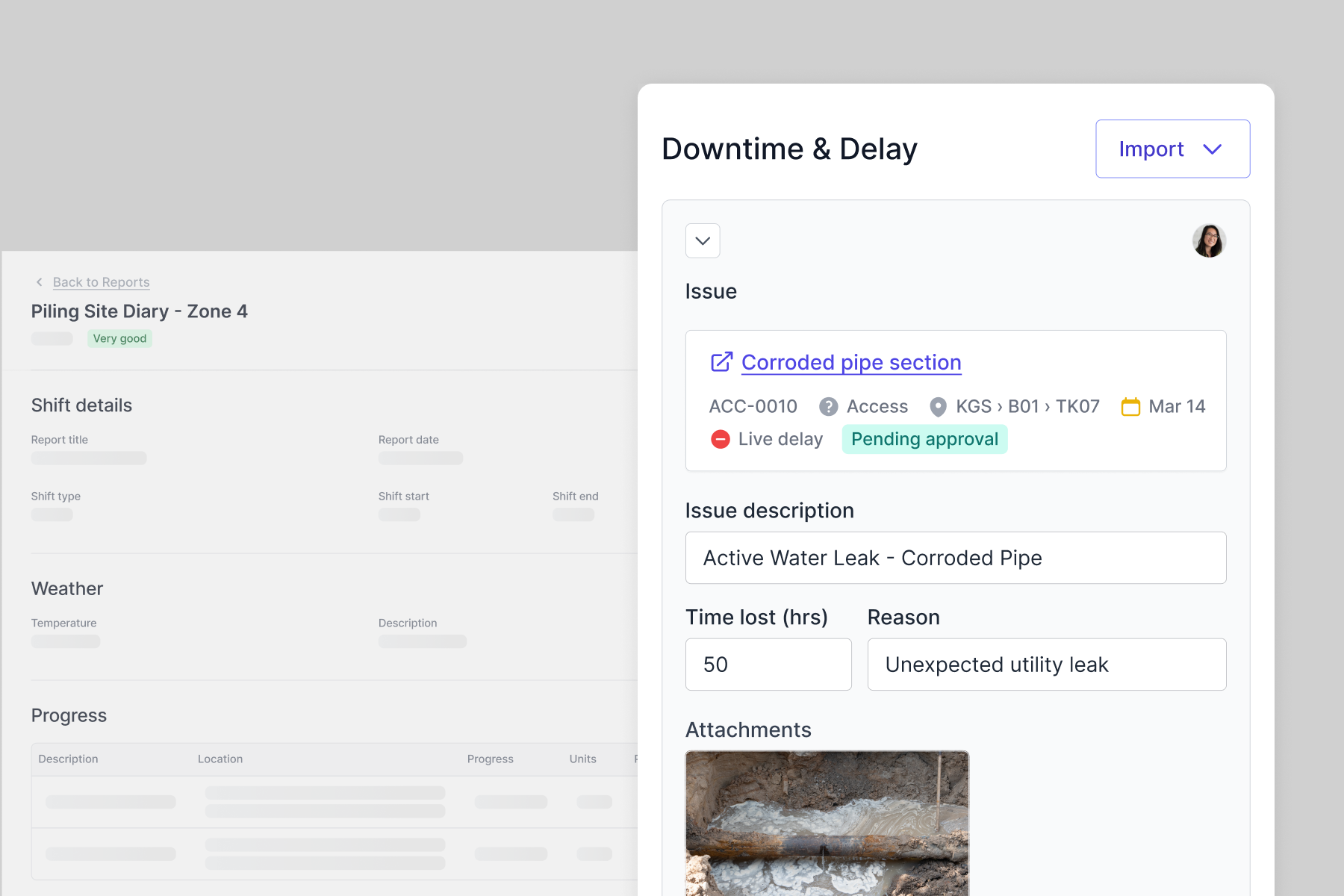Click the Pending approval badge
Screen dimensions: 1344x896
924,439
